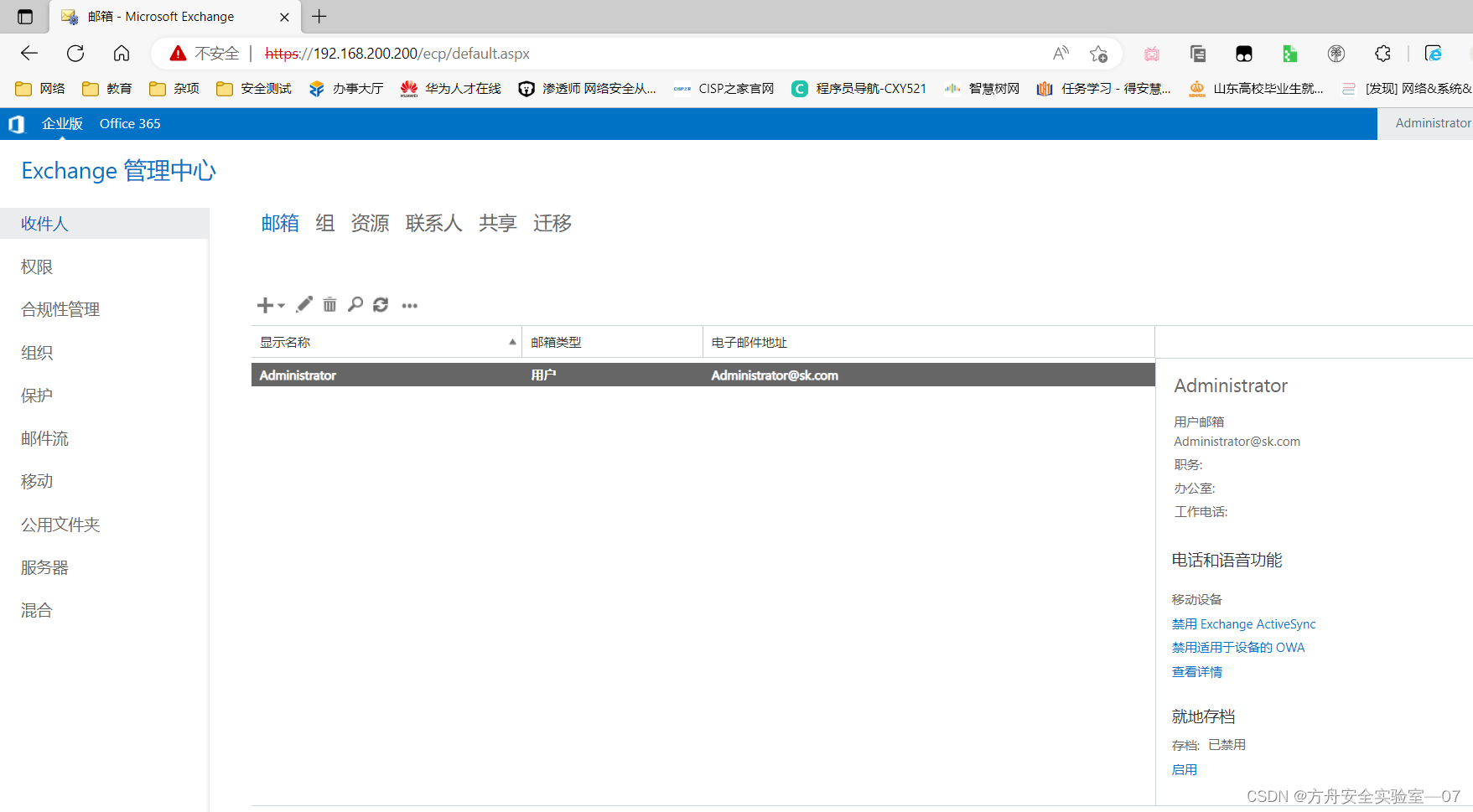Close the Microsoft Exchange browser tab
The height and width of the screenshot is (812, 1473).
[284, 17]
